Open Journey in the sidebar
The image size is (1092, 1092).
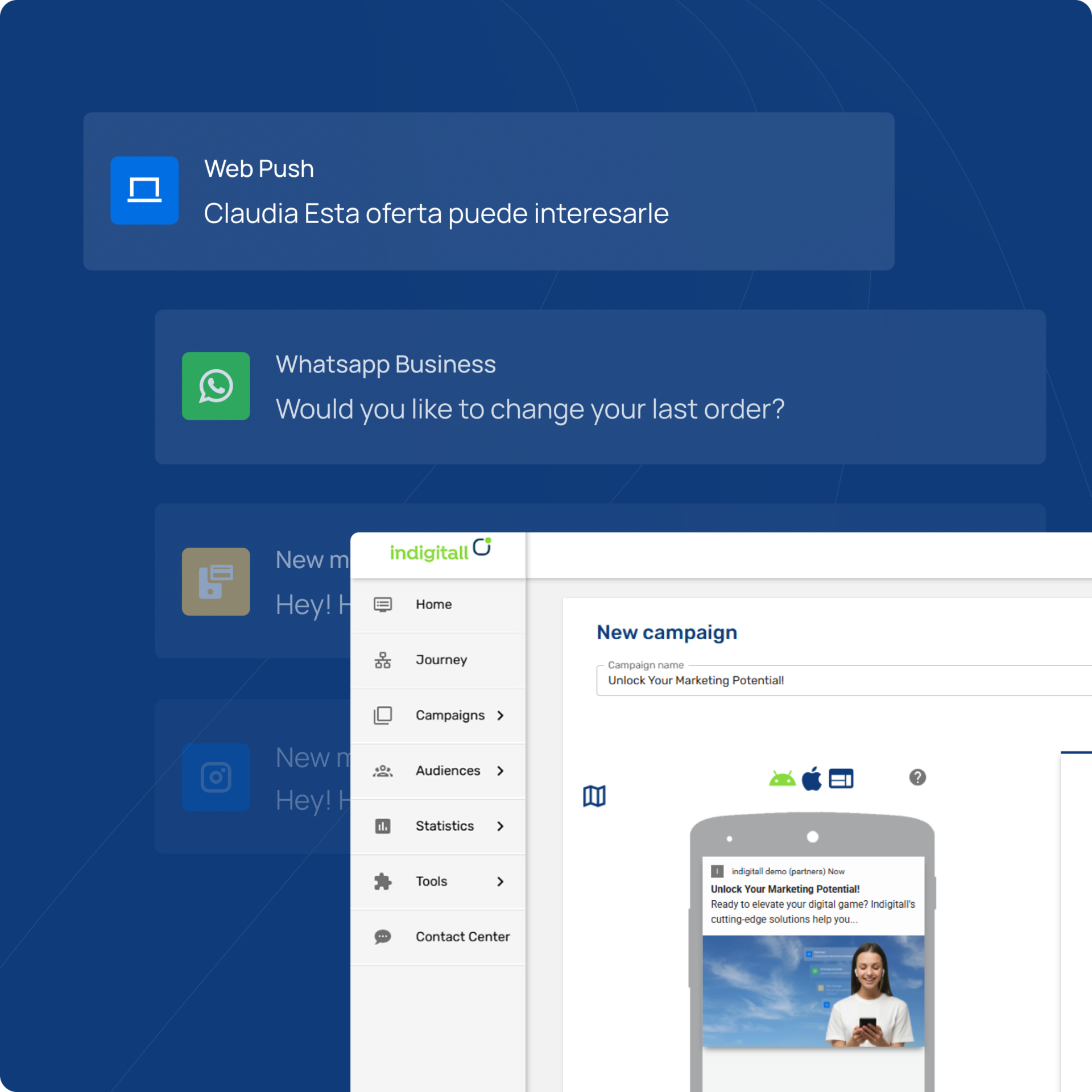coord(441,660)
